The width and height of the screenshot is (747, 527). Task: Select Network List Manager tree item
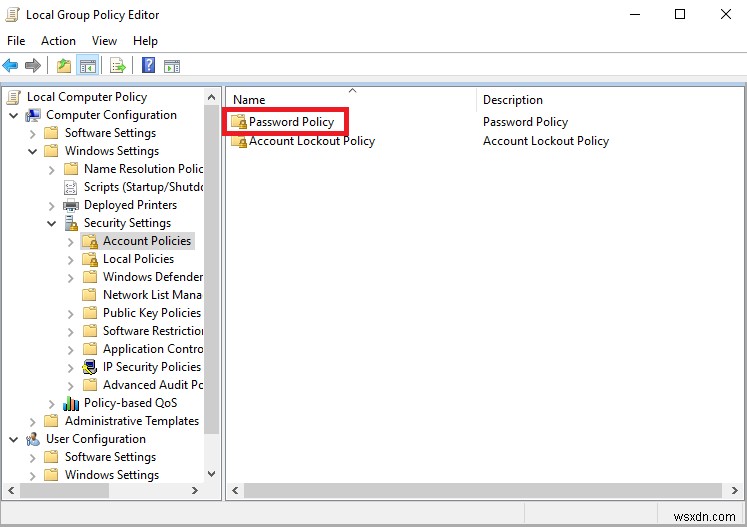152,295
